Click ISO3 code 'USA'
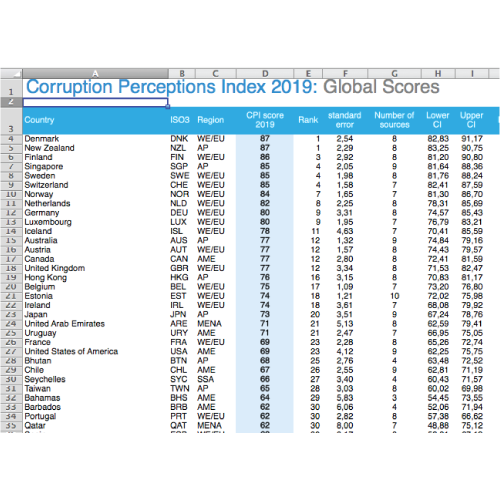Viewport: 500px width, 500px height. [x=179, y=351]
